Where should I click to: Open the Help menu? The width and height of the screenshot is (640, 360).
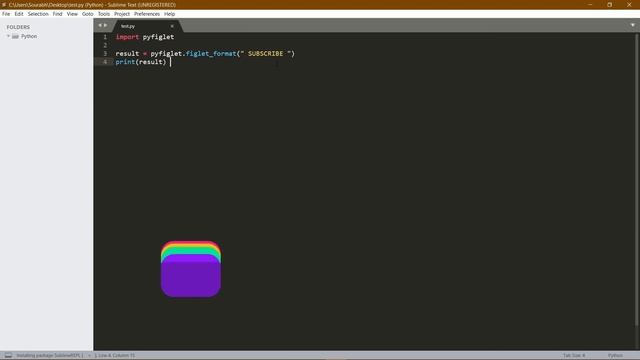coord(169,14)
